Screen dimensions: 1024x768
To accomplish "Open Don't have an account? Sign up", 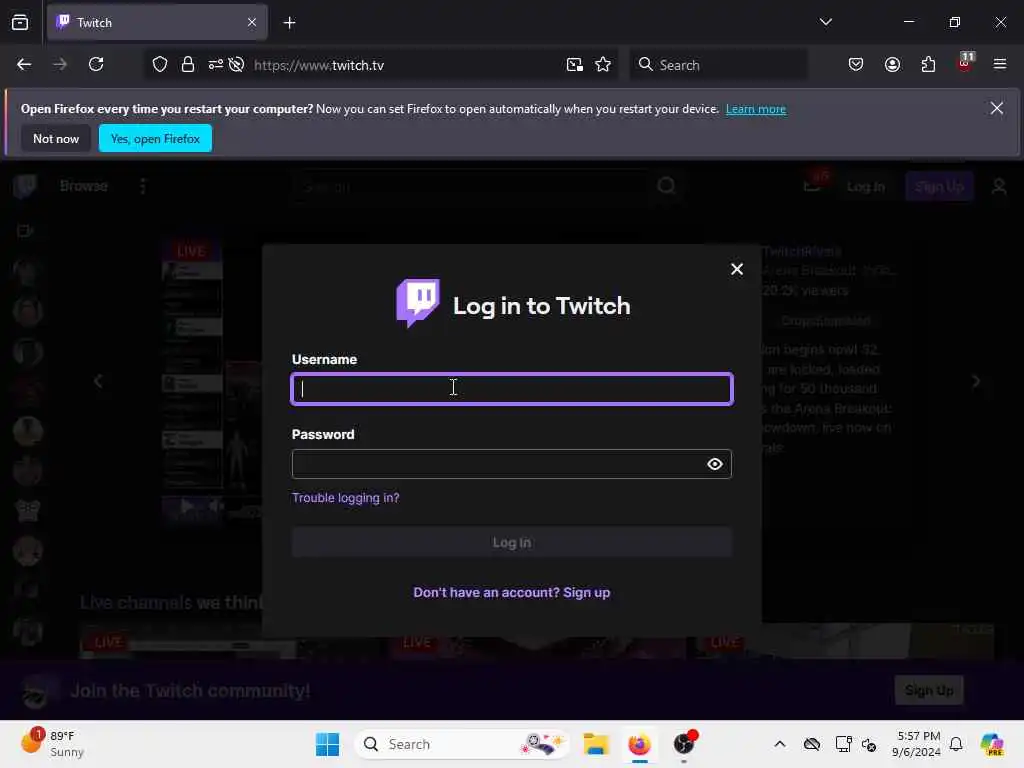I will [512, 593].
